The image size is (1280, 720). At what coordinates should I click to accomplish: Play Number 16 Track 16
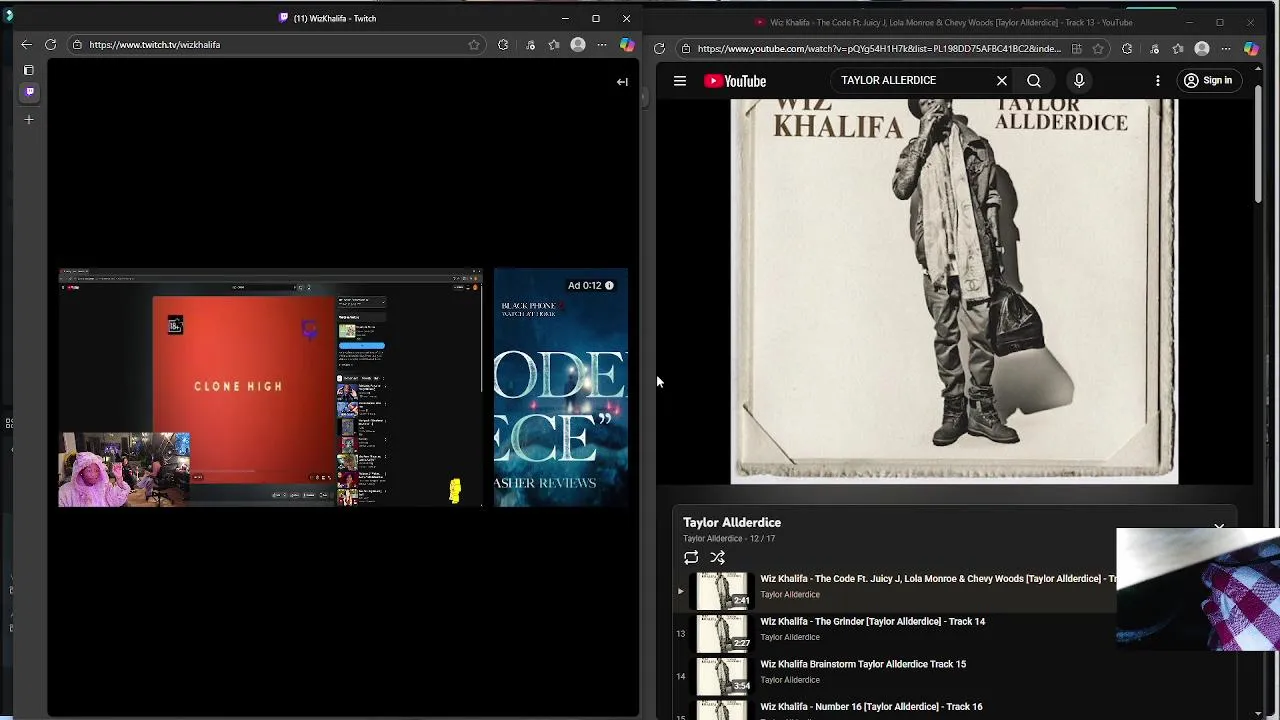coord(871,706)
